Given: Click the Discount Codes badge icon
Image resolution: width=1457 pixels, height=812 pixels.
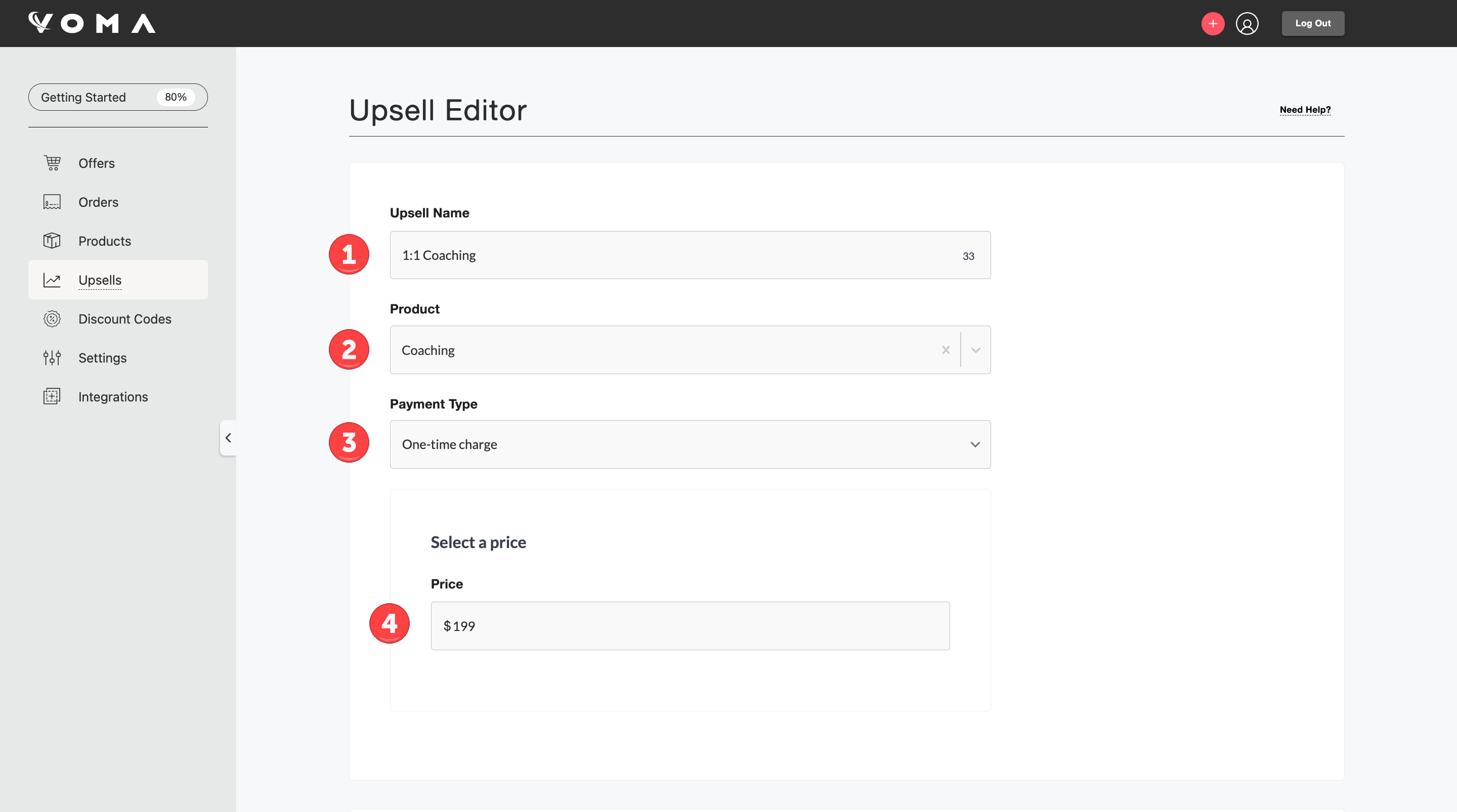Looking at the screenshot, I should (52, 319).
